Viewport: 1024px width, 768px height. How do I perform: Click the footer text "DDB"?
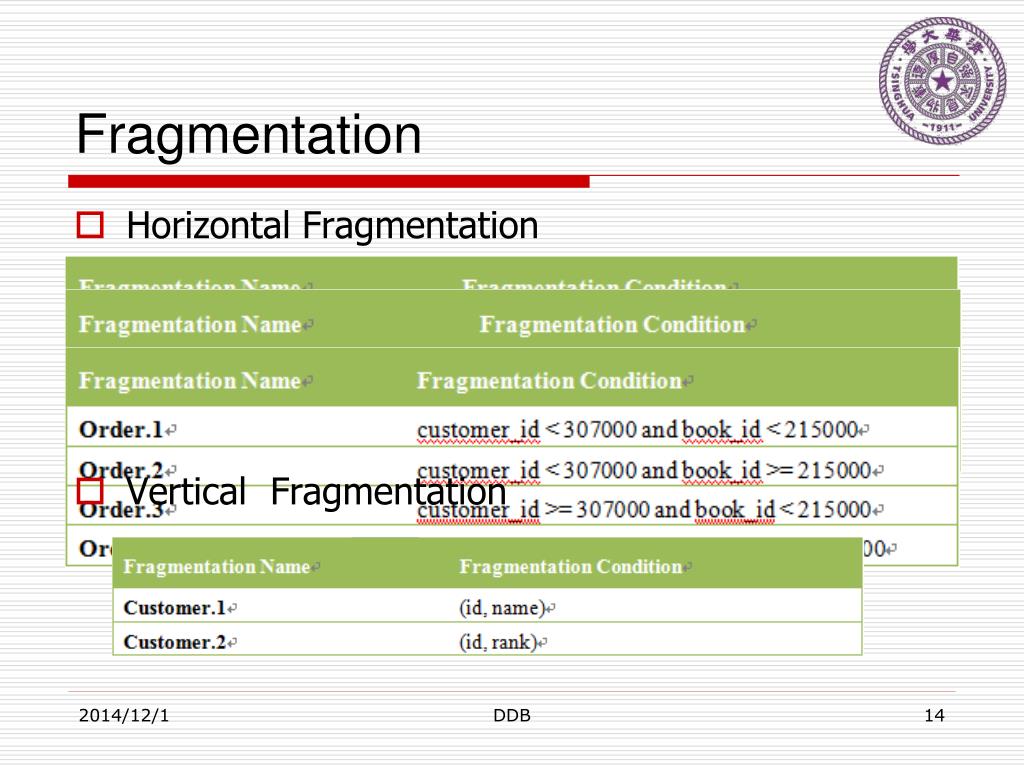click(x=511, y=716)
